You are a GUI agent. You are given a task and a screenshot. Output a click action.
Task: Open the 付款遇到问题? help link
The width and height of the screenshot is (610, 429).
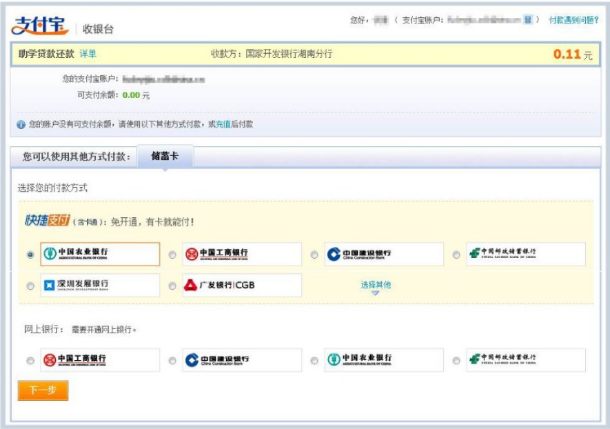click(x=573, y=19)
